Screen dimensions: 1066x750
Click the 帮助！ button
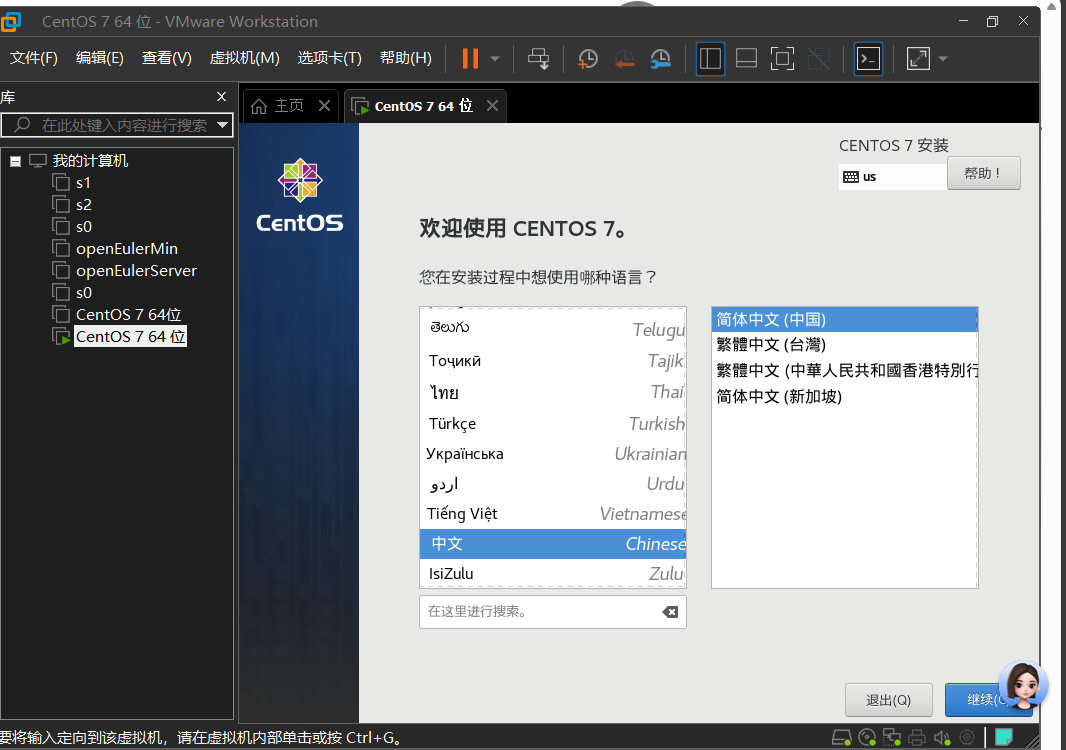coord(983,173)
